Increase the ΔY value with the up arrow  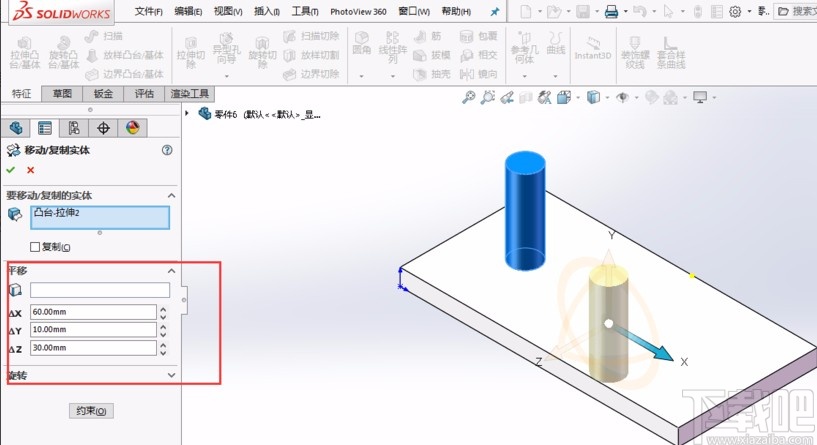(164, 326)
